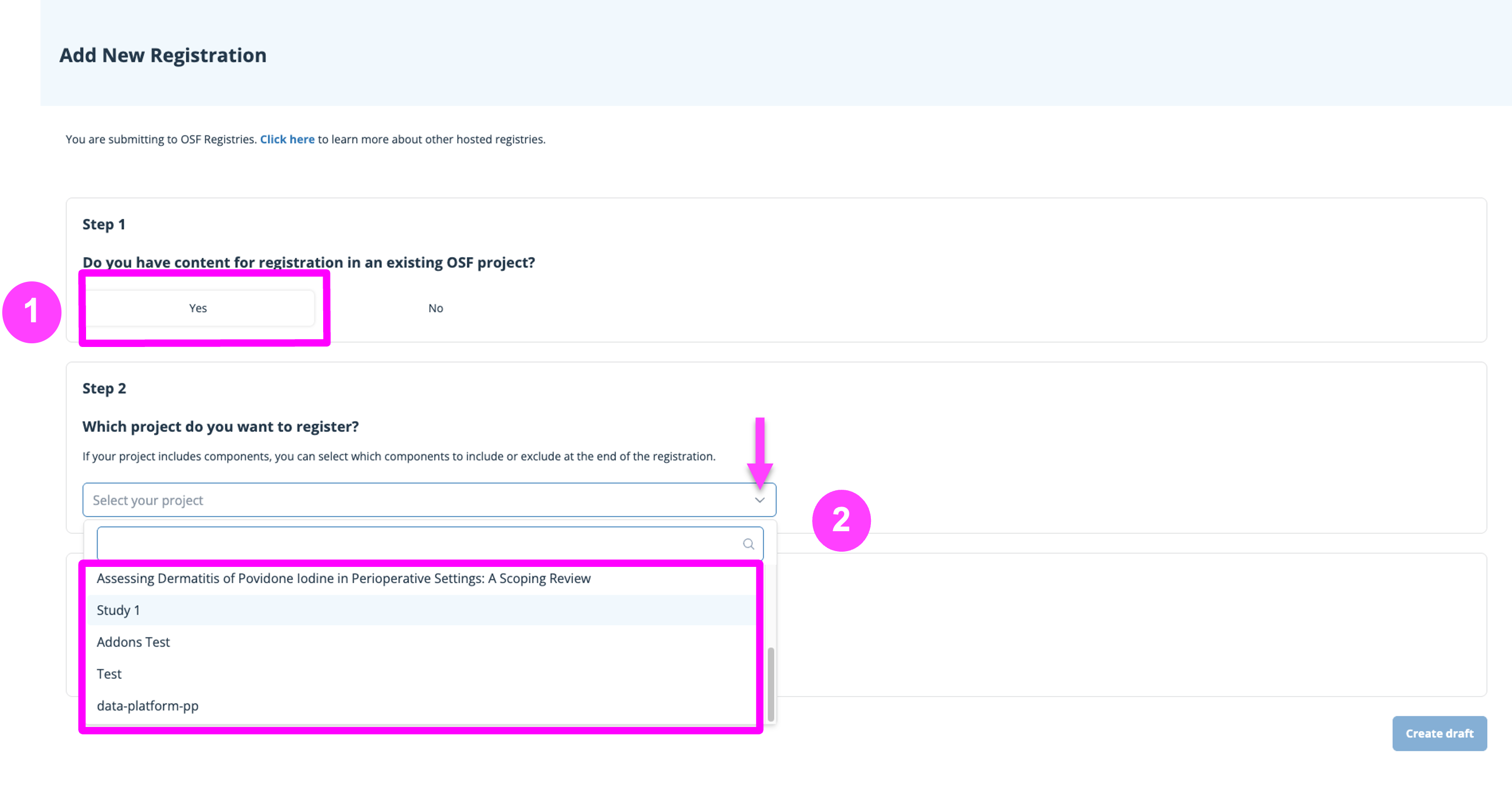Select Yes for existing OSF project
Viewport: 1512px width, 801px height.
[x=198, y=308]
